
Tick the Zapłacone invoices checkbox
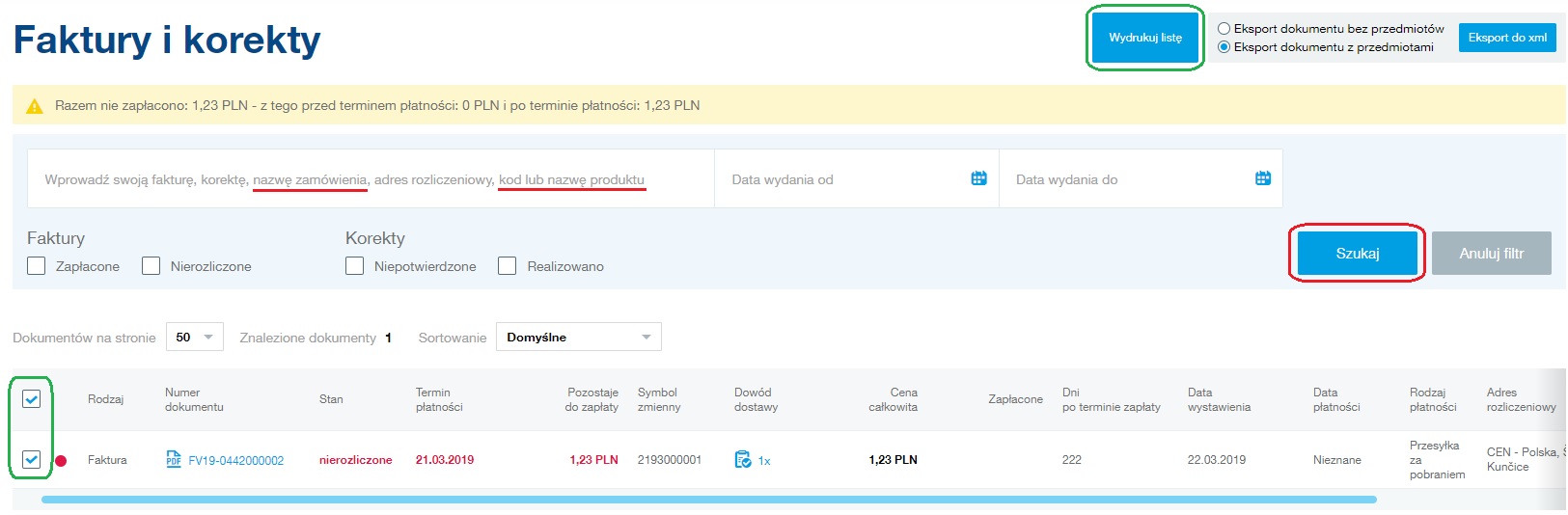click(x=37, y=266)
